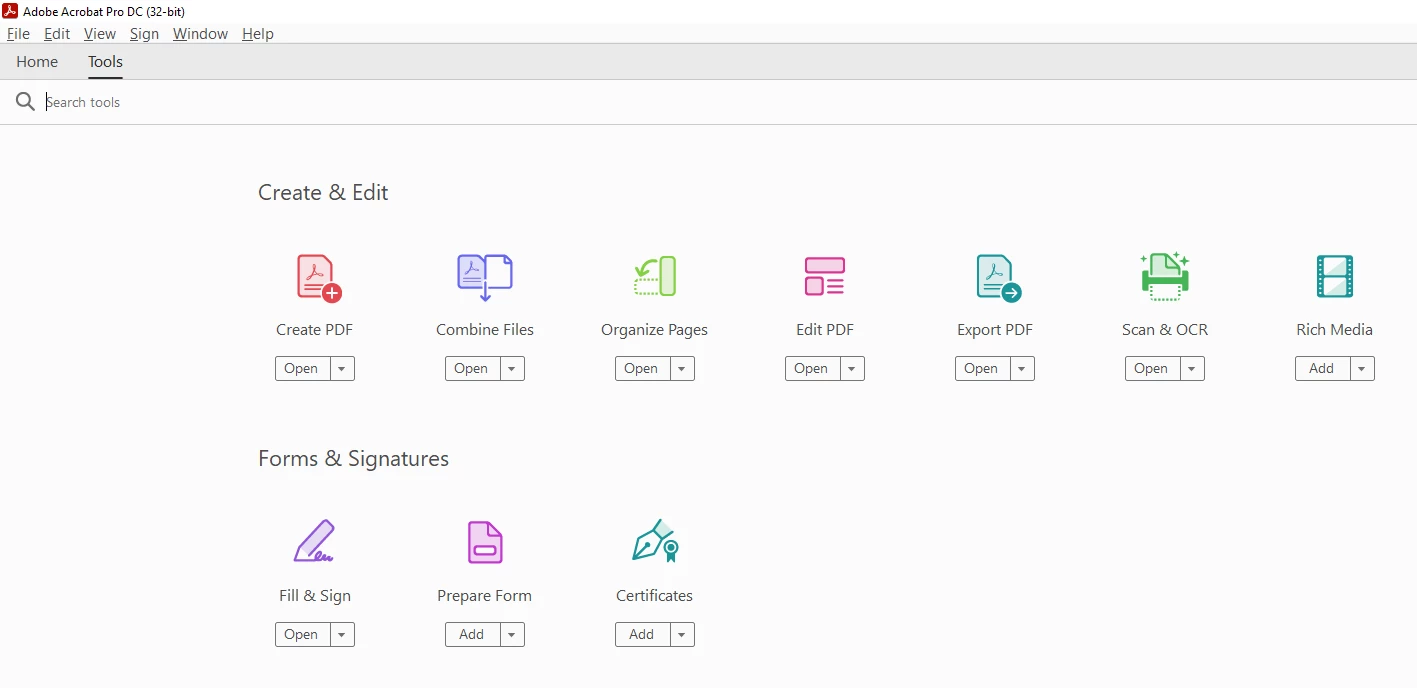1417x688 pixels.
Task: Click the Combine Files label text
Action: (x=485, y=330)
